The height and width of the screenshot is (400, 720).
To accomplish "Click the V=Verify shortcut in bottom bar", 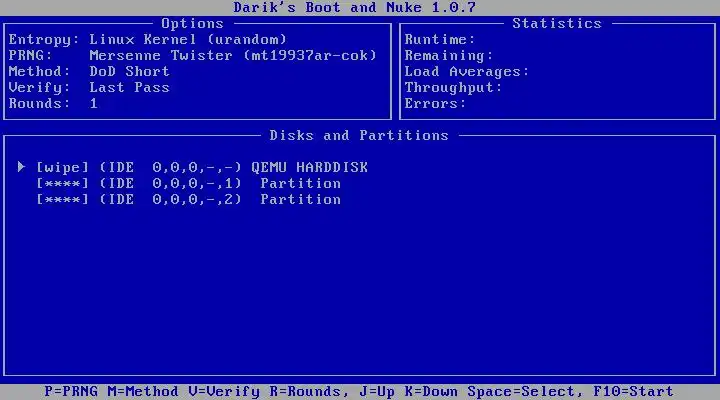I will click(224, 392).
